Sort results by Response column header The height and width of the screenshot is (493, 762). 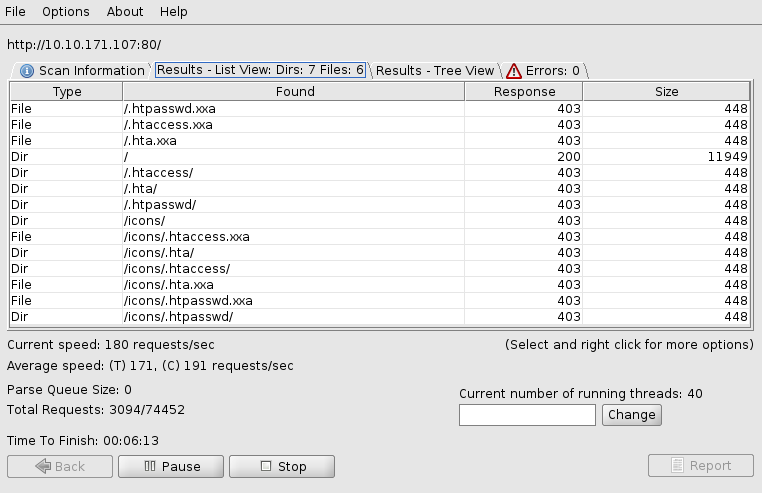pyautogui.click(x=524, y=92)
